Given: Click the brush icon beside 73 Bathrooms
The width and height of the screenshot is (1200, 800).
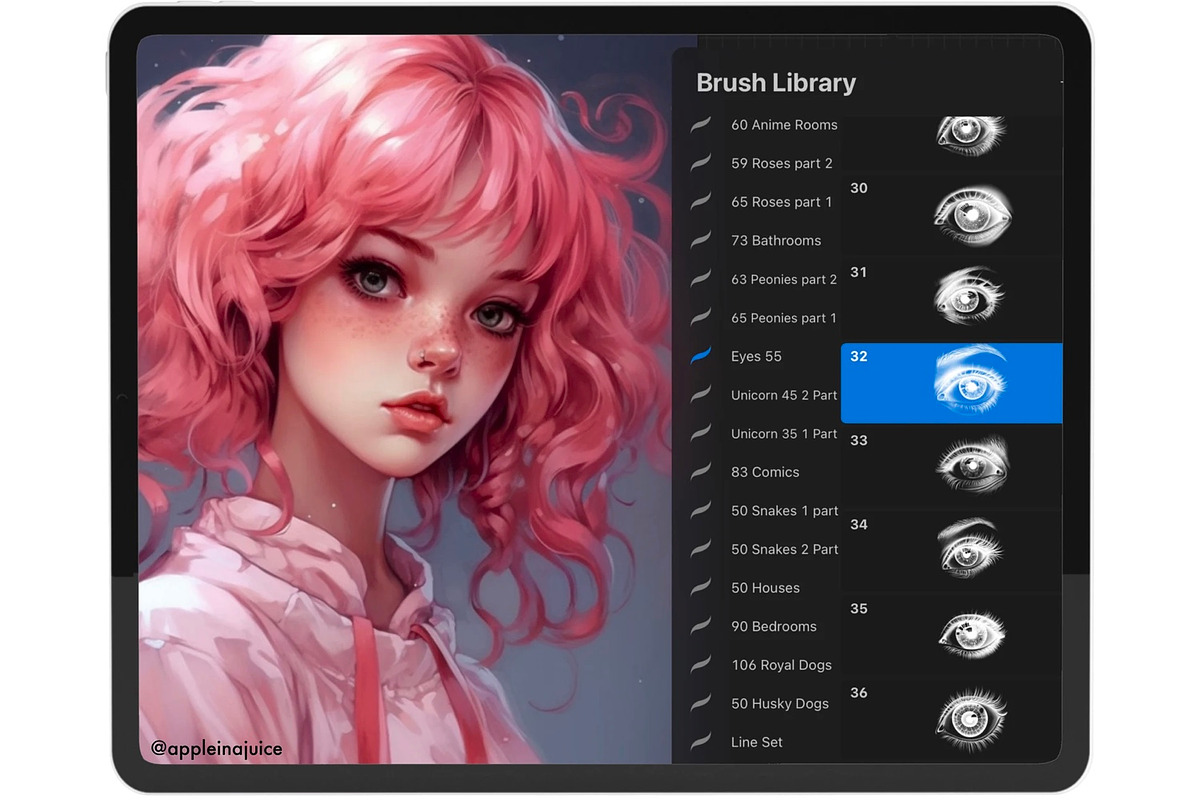Looking at the screenshot, I should click(701, 240).
